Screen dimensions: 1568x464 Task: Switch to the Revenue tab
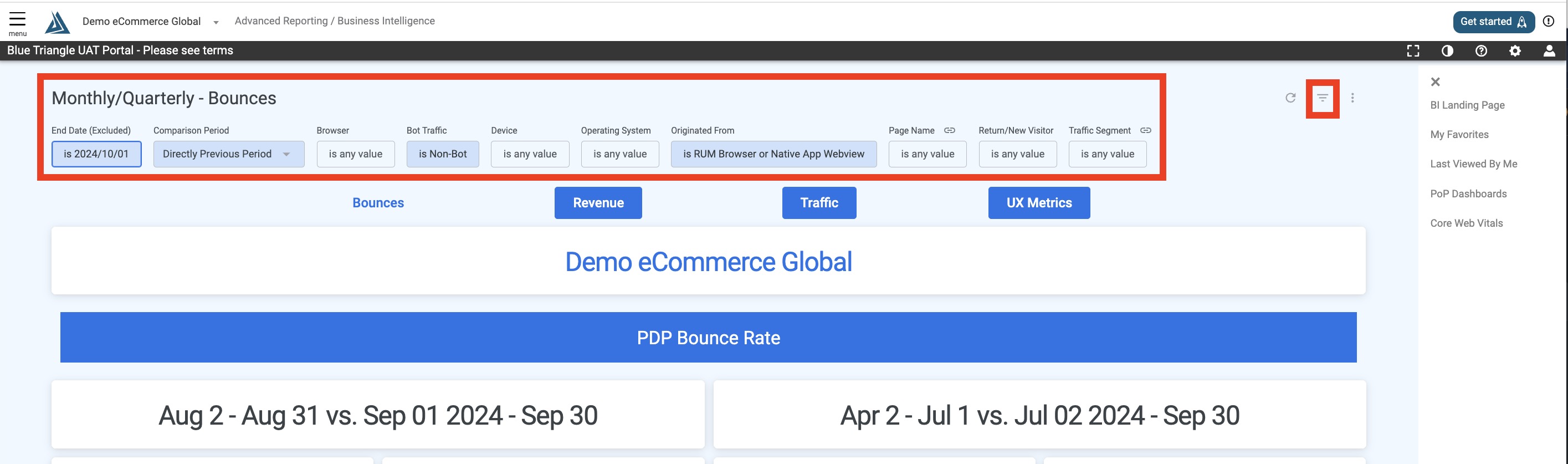click(x=598, y=203)
